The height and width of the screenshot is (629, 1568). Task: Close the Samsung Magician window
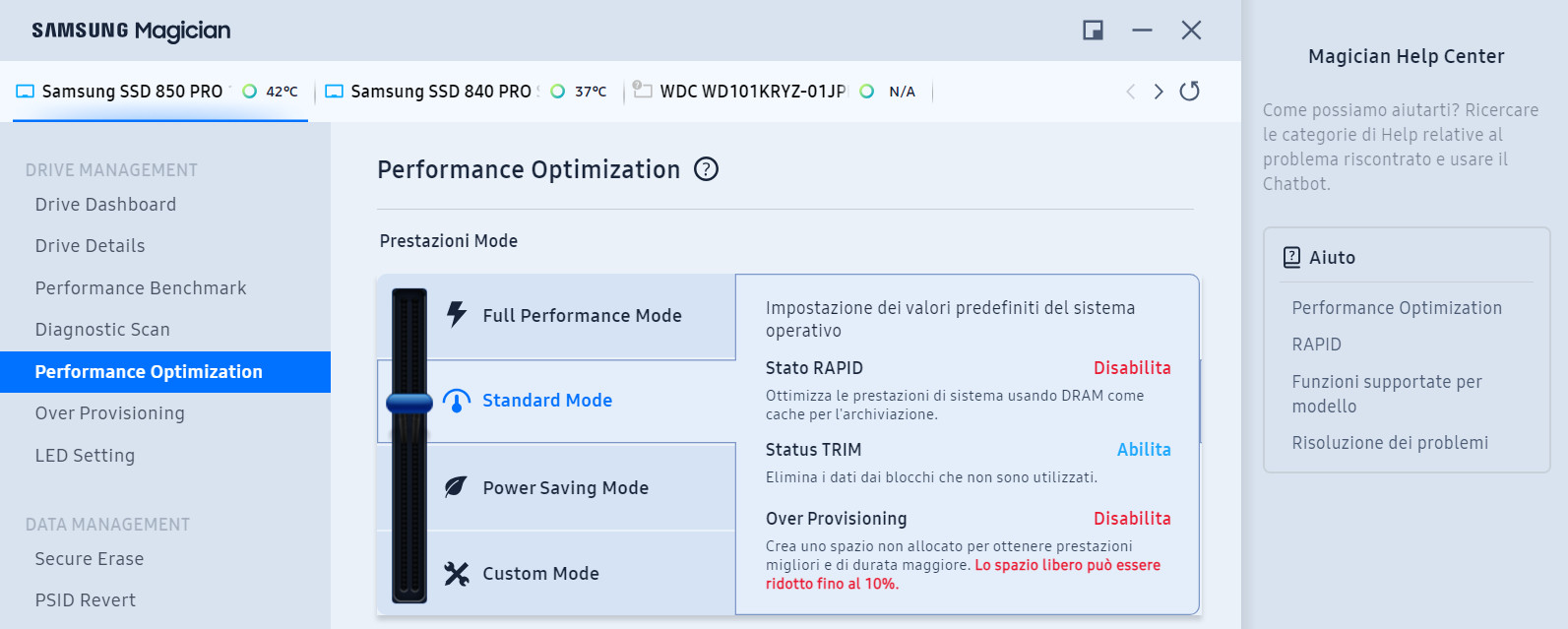tap(1191, 31)
